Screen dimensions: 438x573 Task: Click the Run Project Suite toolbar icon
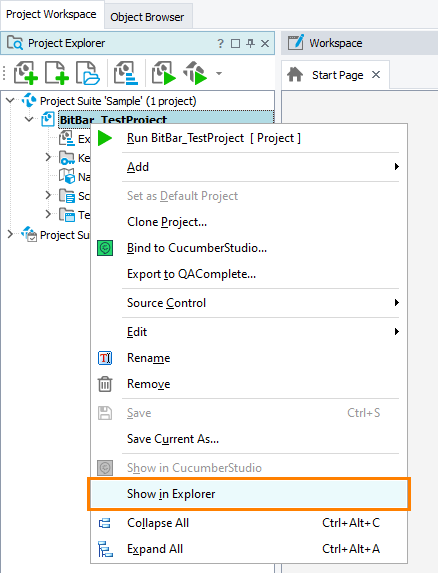click(195, 73)
